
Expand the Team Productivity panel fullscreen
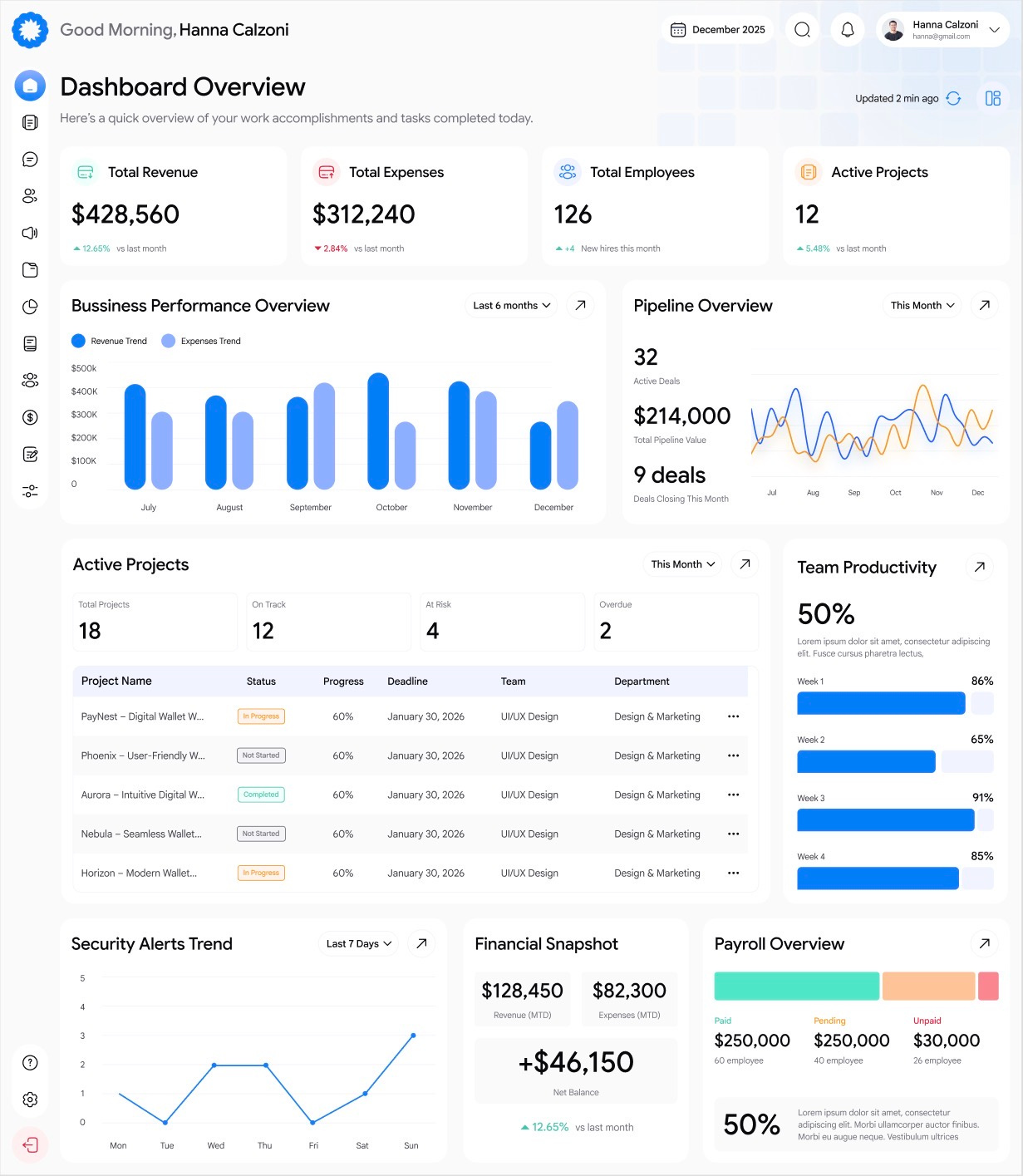tap(979, 567)
